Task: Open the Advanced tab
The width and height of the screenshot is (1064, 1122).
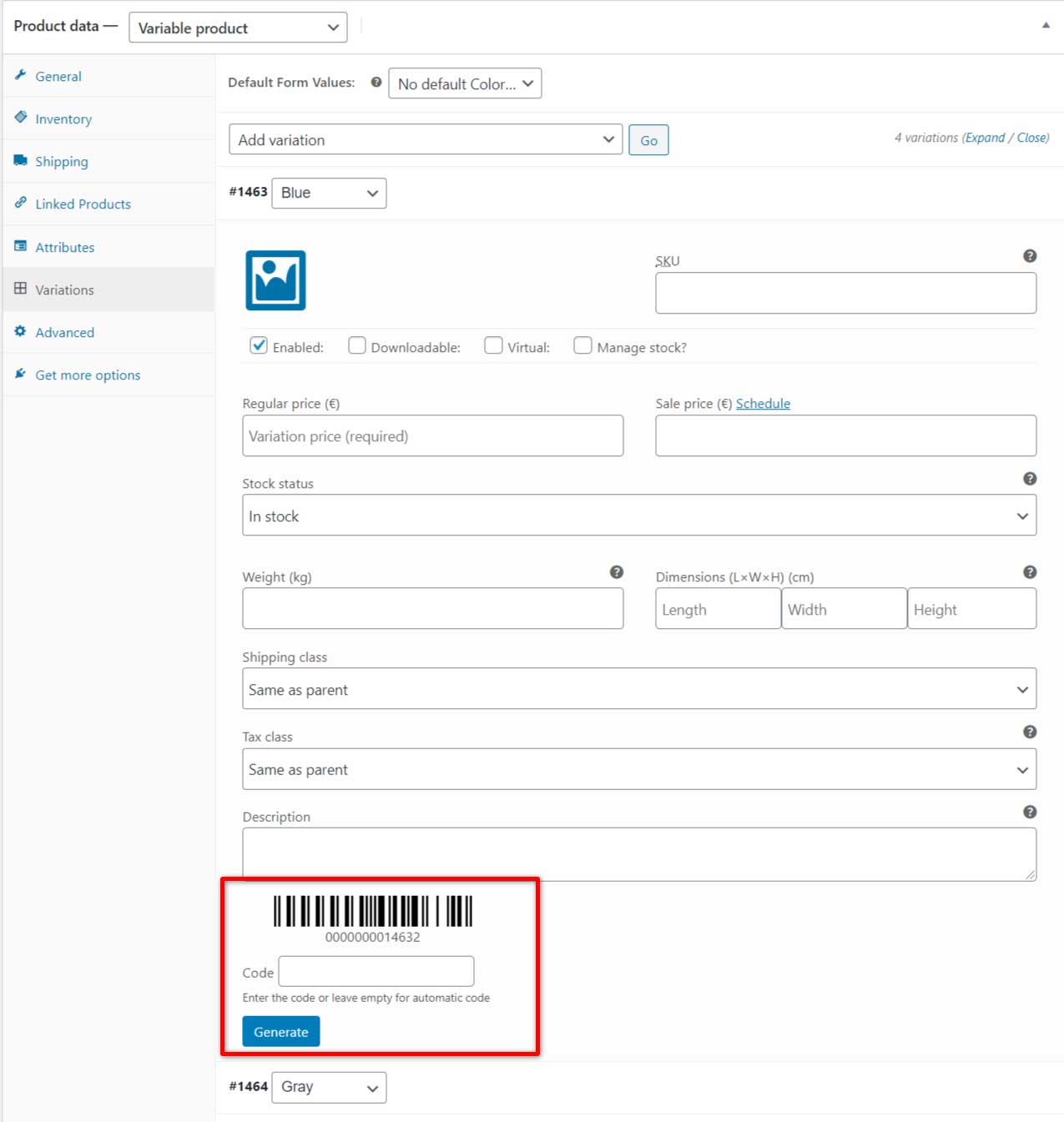Action: click(108, 332)
